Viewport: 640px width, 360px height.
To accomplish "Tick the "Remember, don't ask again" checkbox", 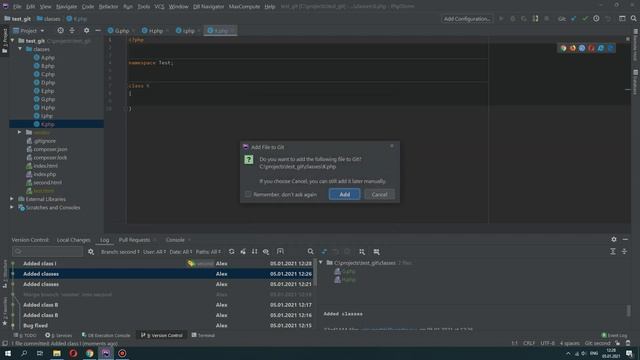I will click(248, 194).
